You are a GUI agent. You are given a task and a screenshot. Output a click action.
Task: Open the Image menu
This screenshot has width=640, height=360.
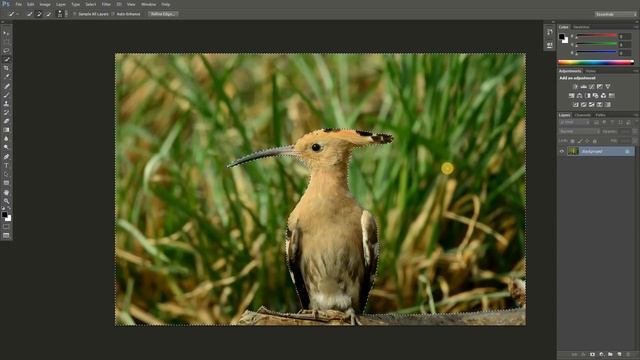click(45, 4)
